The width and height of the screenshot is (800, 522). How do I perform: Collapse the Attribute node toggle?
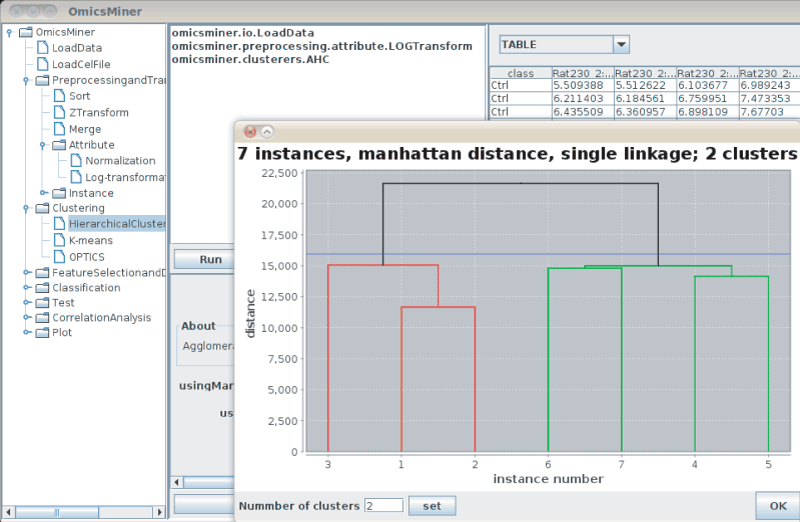pos(43,145)
